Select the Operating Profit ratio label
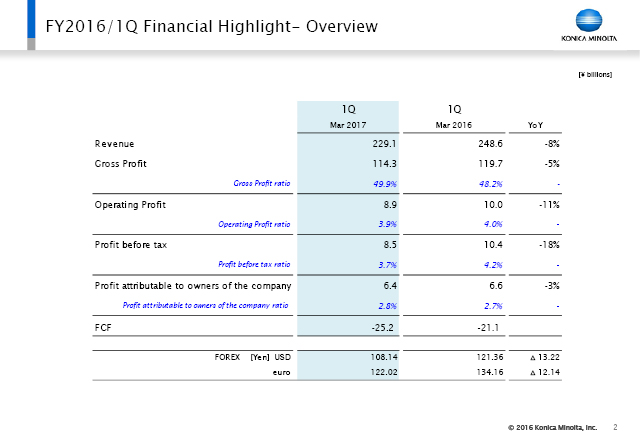The height and width of the screenshot is (443, 640). point(254,224)
